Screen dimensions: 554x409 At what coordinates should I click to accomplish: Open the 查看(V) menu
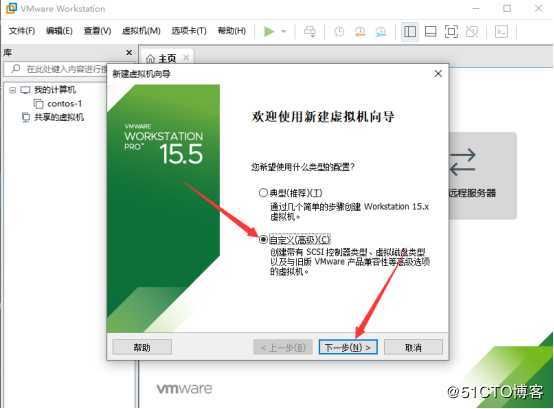pos(98,31)
